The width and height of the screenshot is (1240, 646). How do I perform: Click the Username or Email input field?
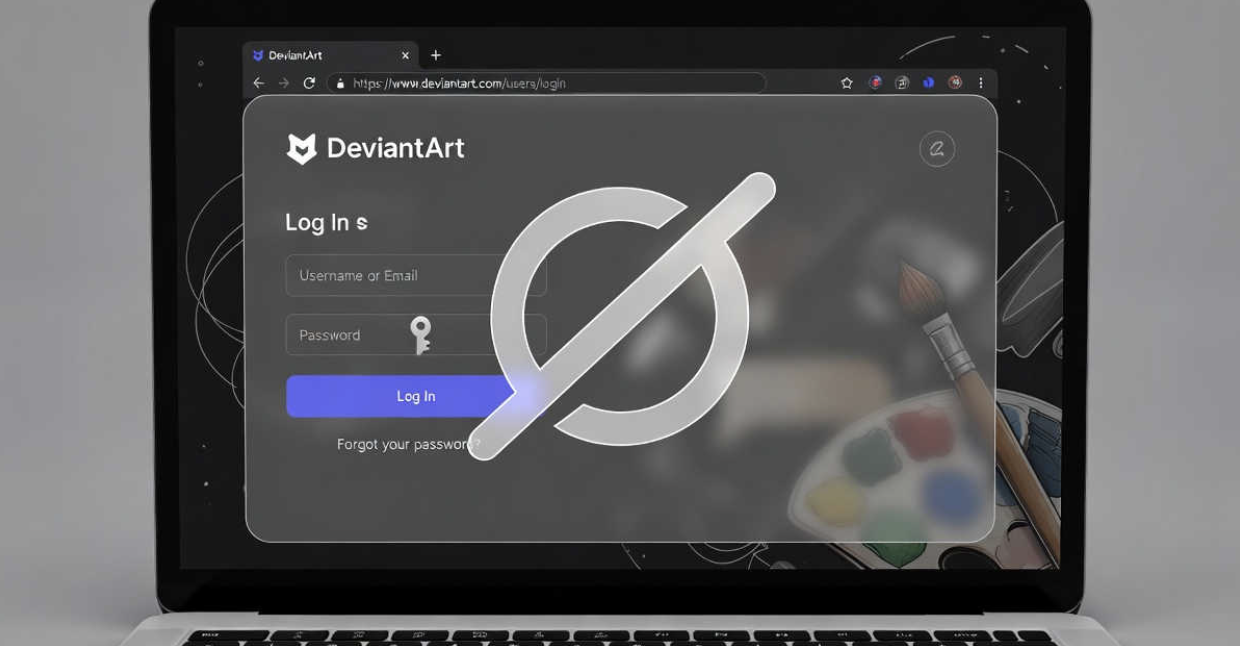click(x=400, y=275)
